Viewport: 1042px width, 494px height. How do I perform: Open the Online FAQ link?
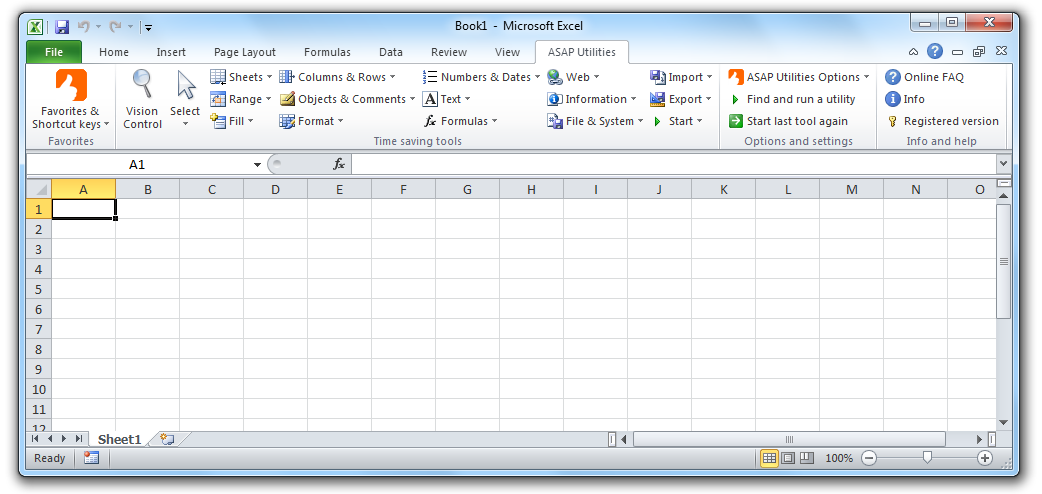[x=924, y=77]
